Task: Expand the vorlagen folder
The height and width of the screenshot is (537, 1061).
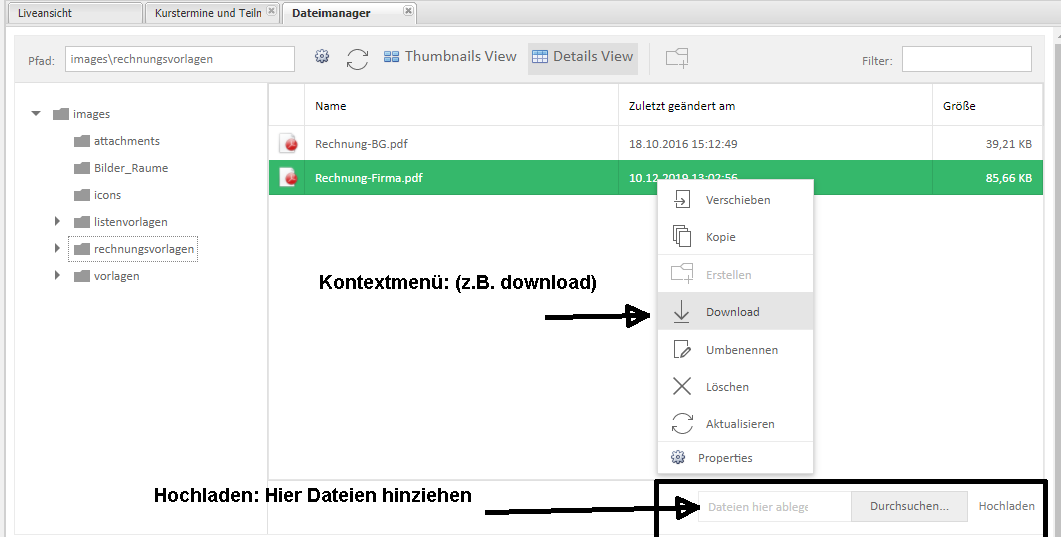Action: click(x=58, y=275)
